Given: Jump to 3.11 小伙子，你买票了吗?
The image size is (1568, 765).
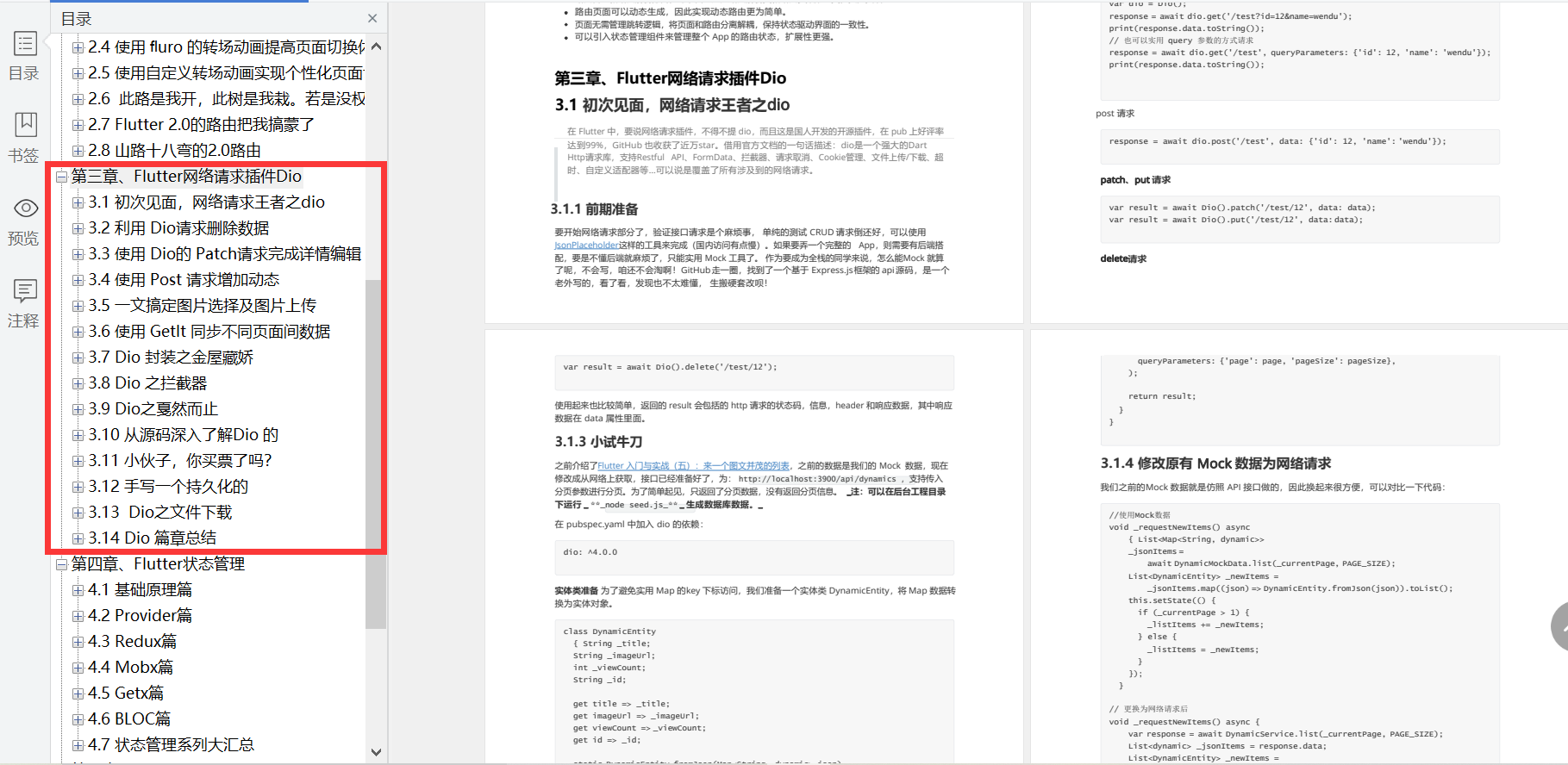Looking at the screenshot, I should (180, 461).
